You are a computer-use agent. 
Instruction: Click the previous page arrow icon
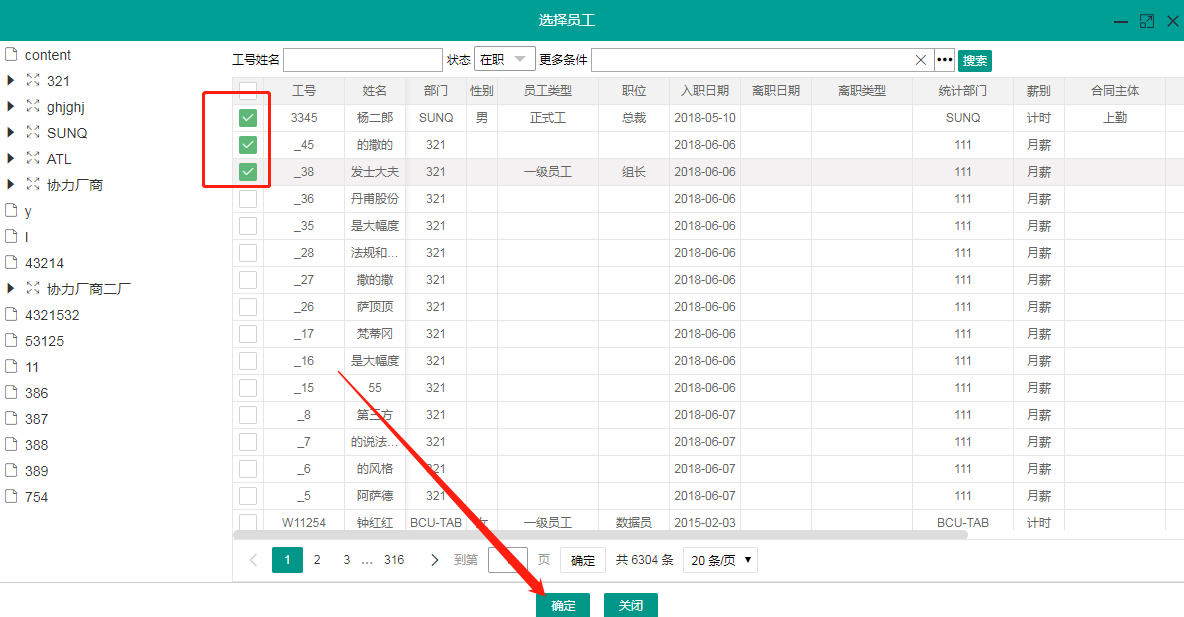tap(253, 560)
